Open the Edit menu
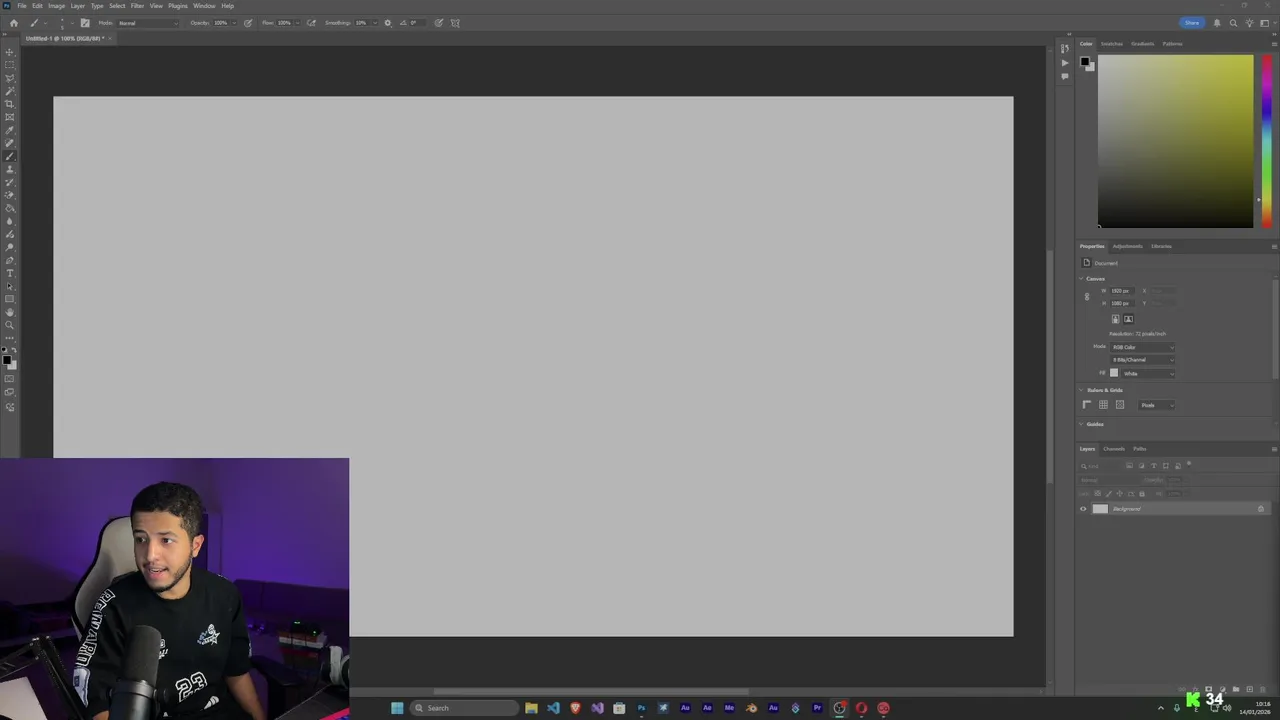1280x720 pixels. (37, 6)
